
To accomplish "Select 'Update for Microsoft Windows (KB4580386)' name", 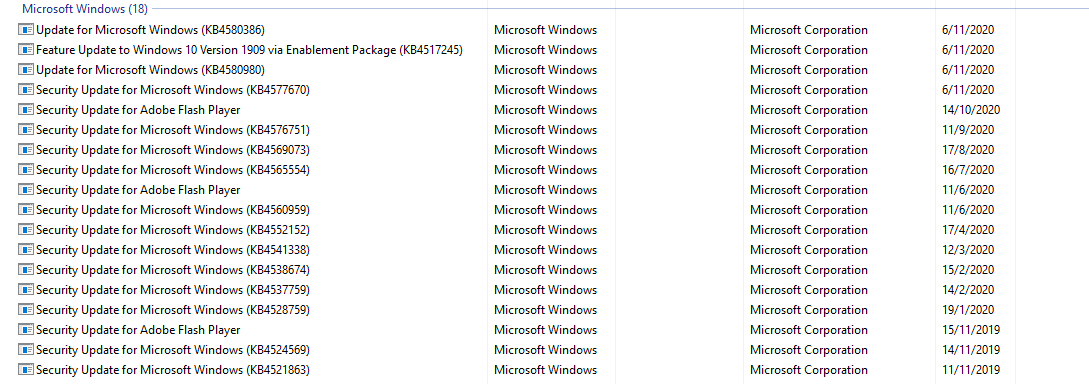I will [x=150, y=30].
